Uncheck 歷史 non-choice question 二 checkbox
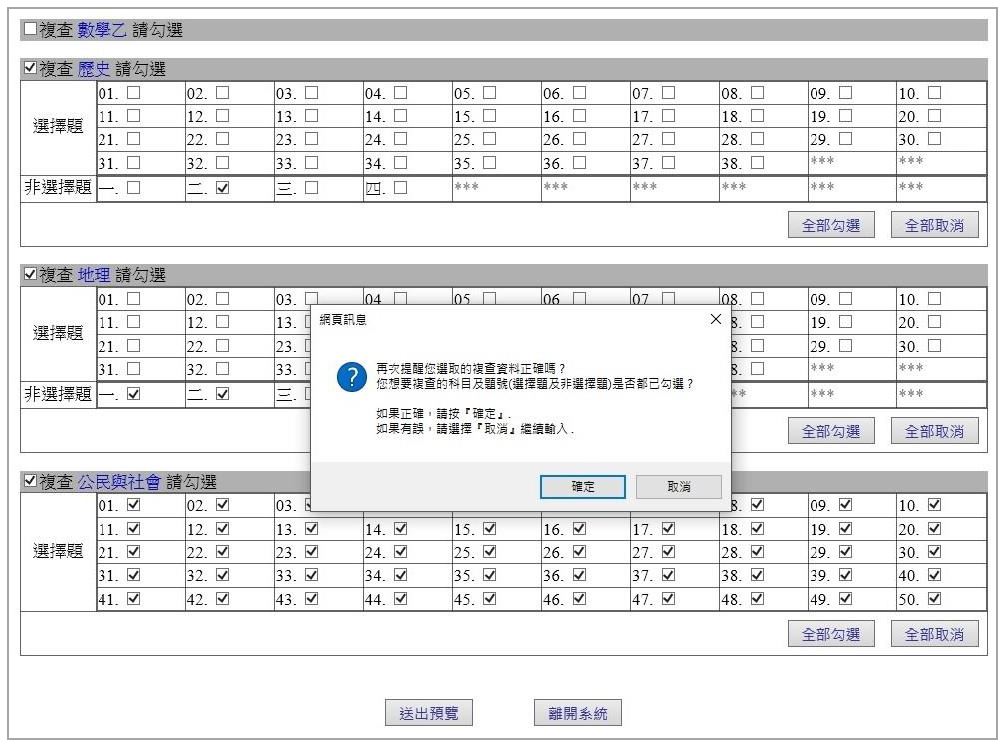The image size is (1007, 746). coord(222,187)
